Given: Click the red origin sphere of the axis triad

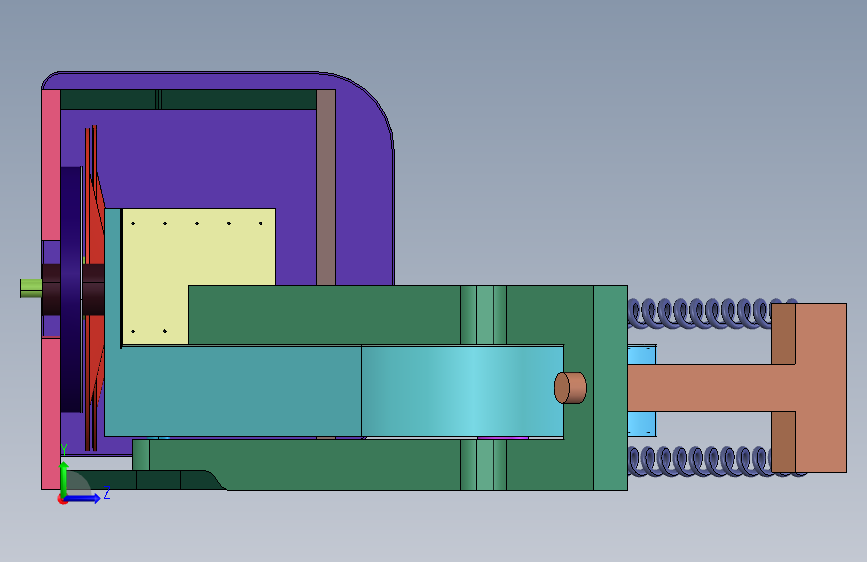Looking at the screenshot, I should click(x=62, y=499).
